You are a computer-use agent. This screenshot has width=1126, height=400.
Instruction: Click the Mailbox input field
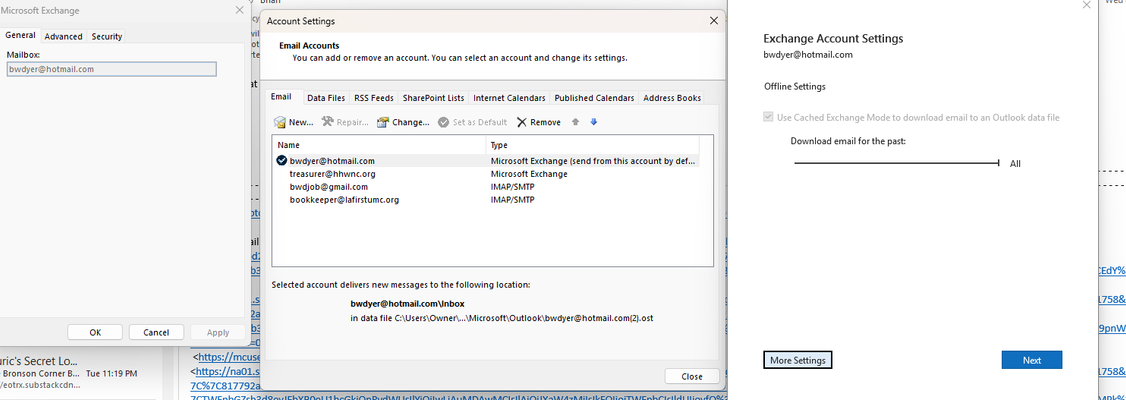coord(111,69)
